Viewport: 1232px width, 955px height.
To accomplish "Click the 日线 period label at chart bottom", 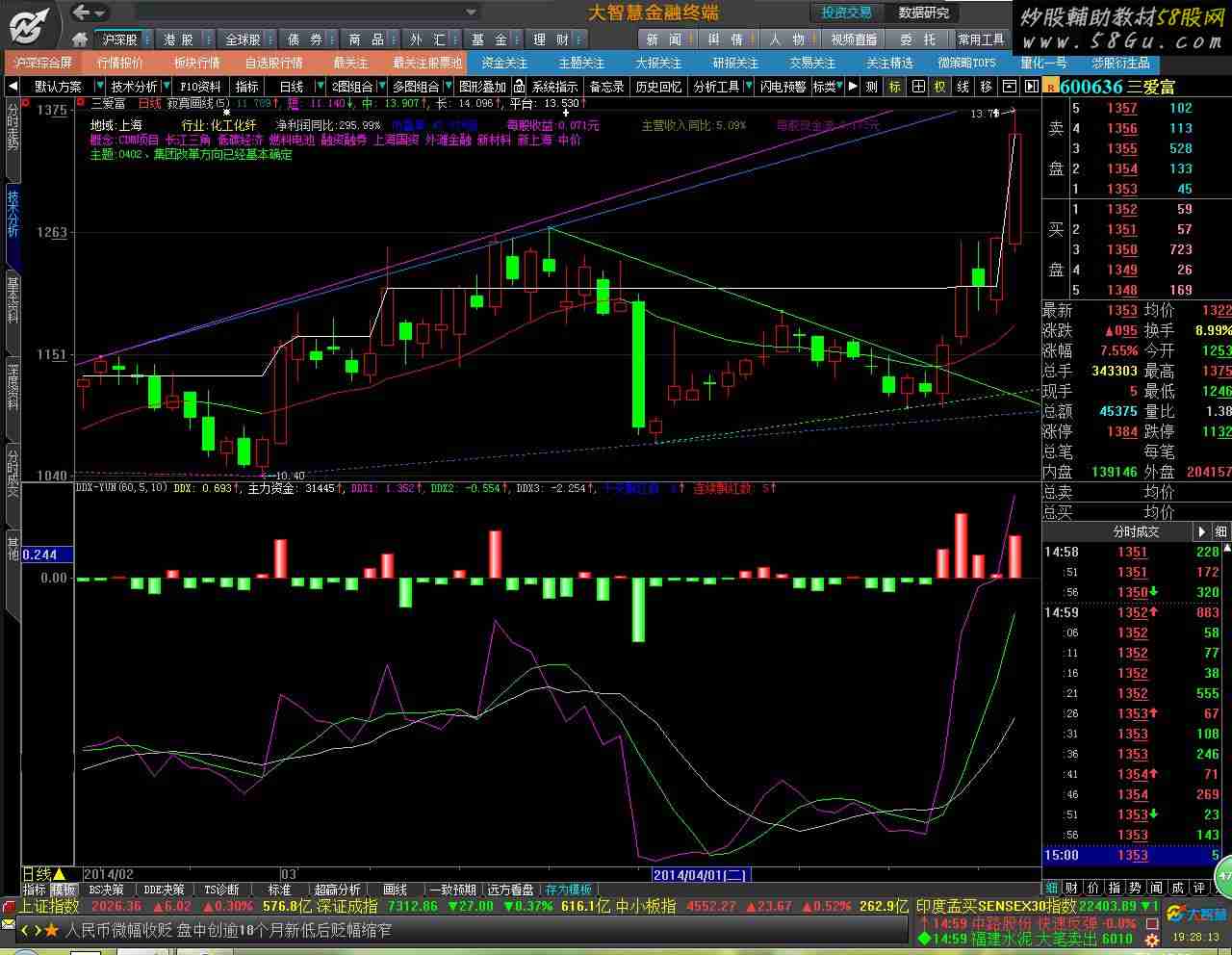I will click(44, 873).
